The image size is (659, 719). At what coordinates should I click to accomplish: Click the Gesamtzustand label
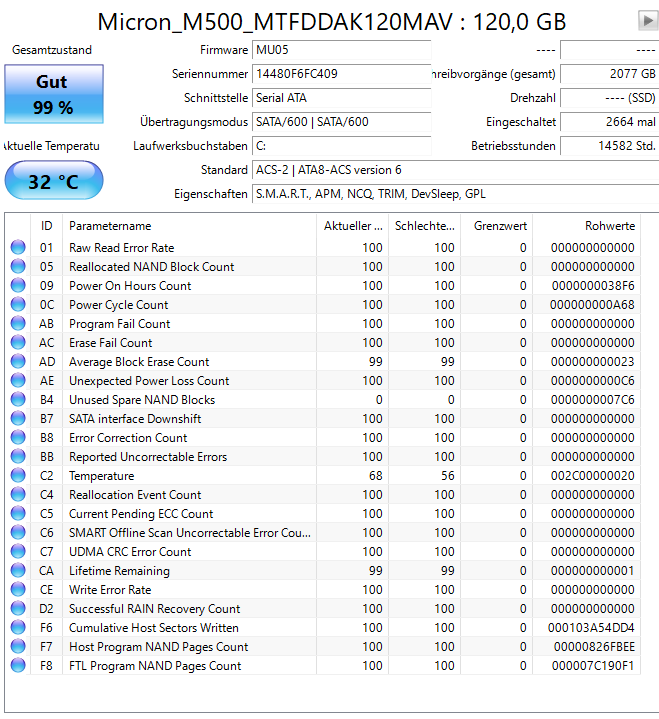point(52,50)
